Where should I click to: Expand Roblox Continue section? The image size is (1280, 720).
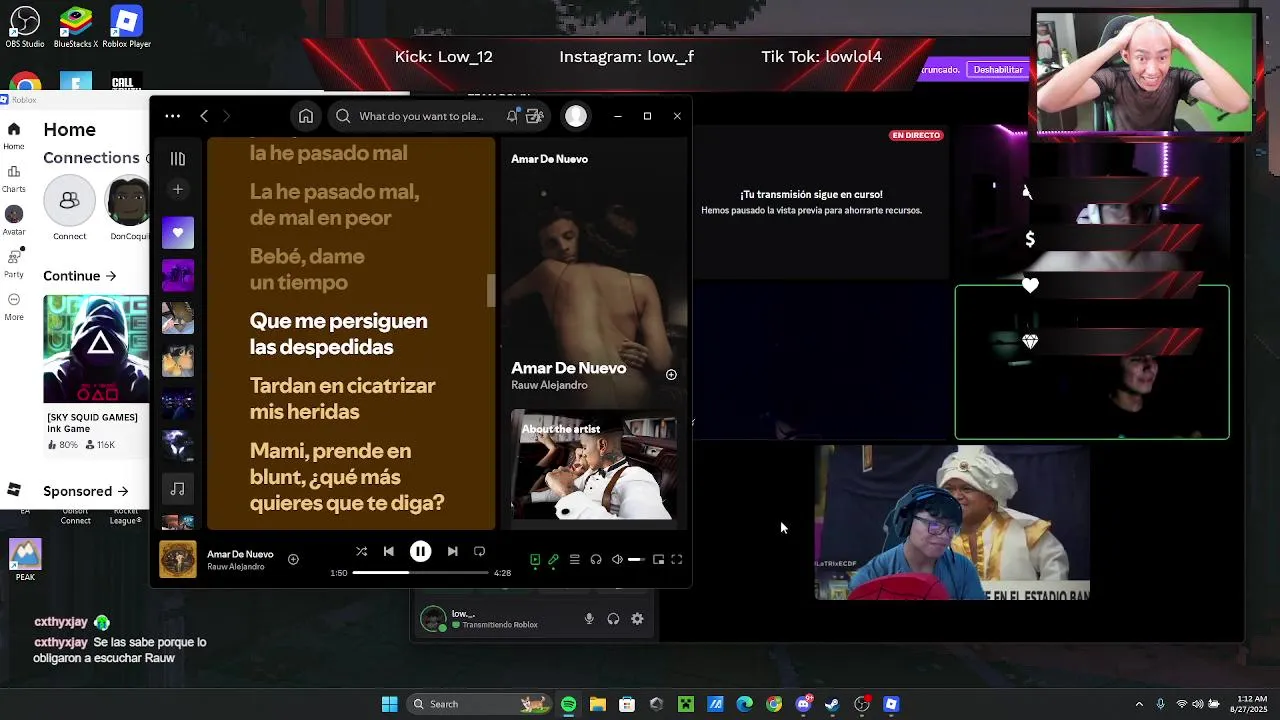pos(80,276)
